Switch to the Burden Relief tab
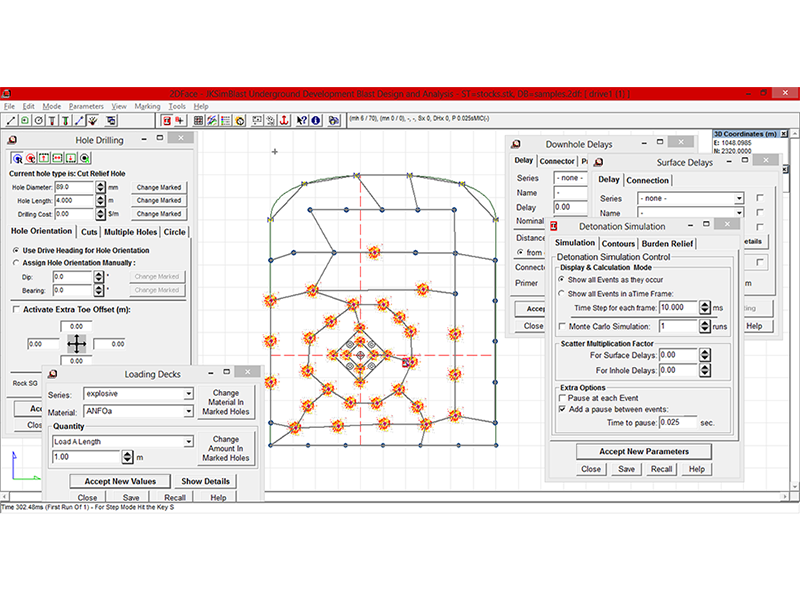Viewport: 800px width, 600px height. (669, 243)
